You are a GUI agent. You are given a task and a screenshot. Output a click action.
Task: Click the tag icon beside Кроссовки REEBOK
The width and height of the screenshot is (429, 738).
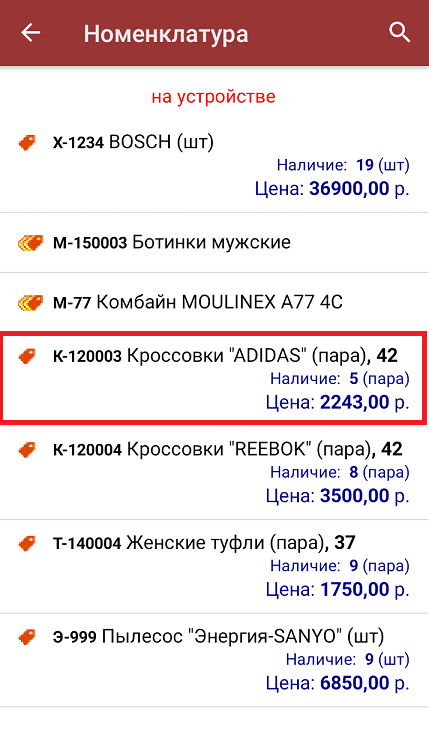click(27, 450)
